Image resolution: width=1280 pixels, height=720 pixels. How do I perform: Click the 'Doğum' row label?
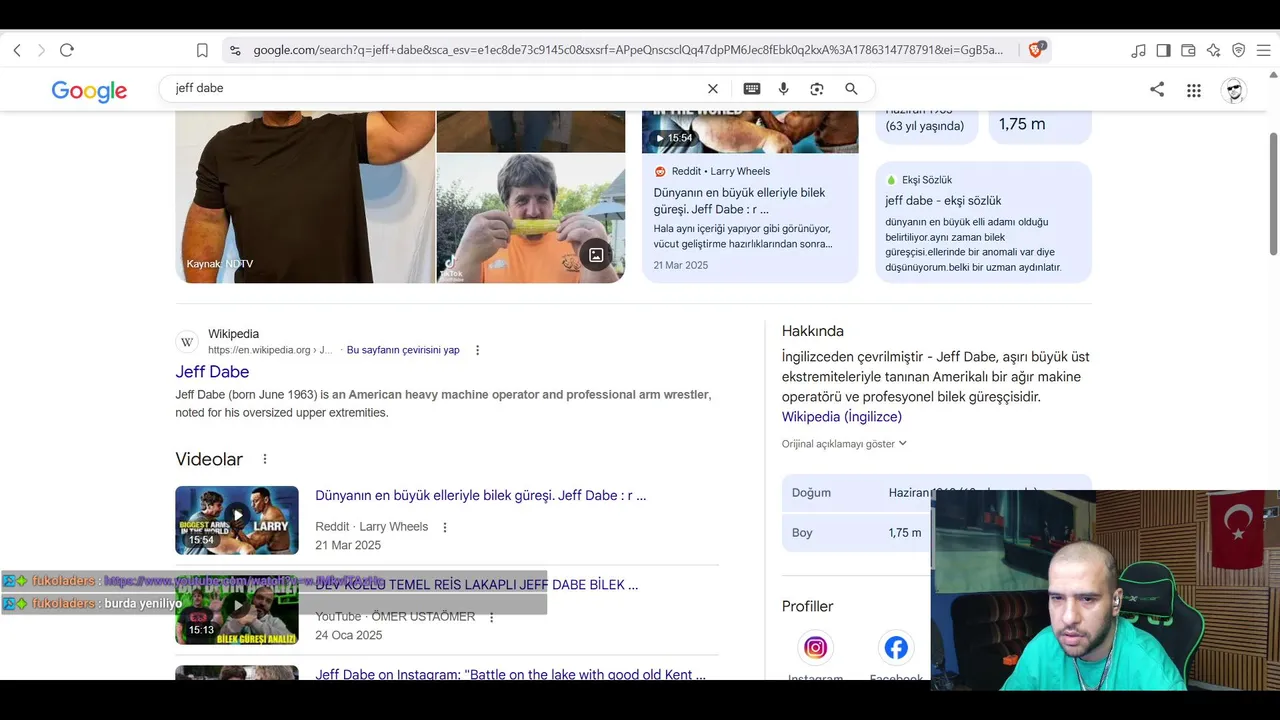point(811,493)
